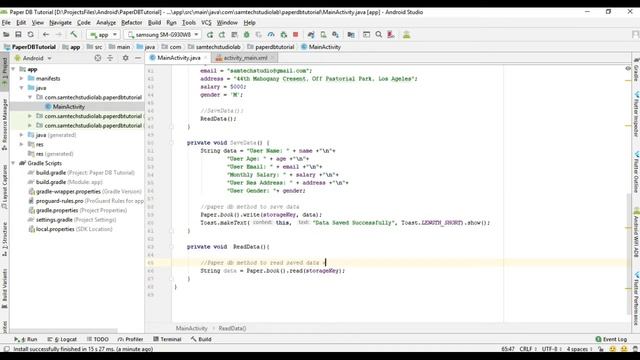The image size is (640, 360).
Task: Open the Flutter Outline side panel
Action: click(636, 172)
